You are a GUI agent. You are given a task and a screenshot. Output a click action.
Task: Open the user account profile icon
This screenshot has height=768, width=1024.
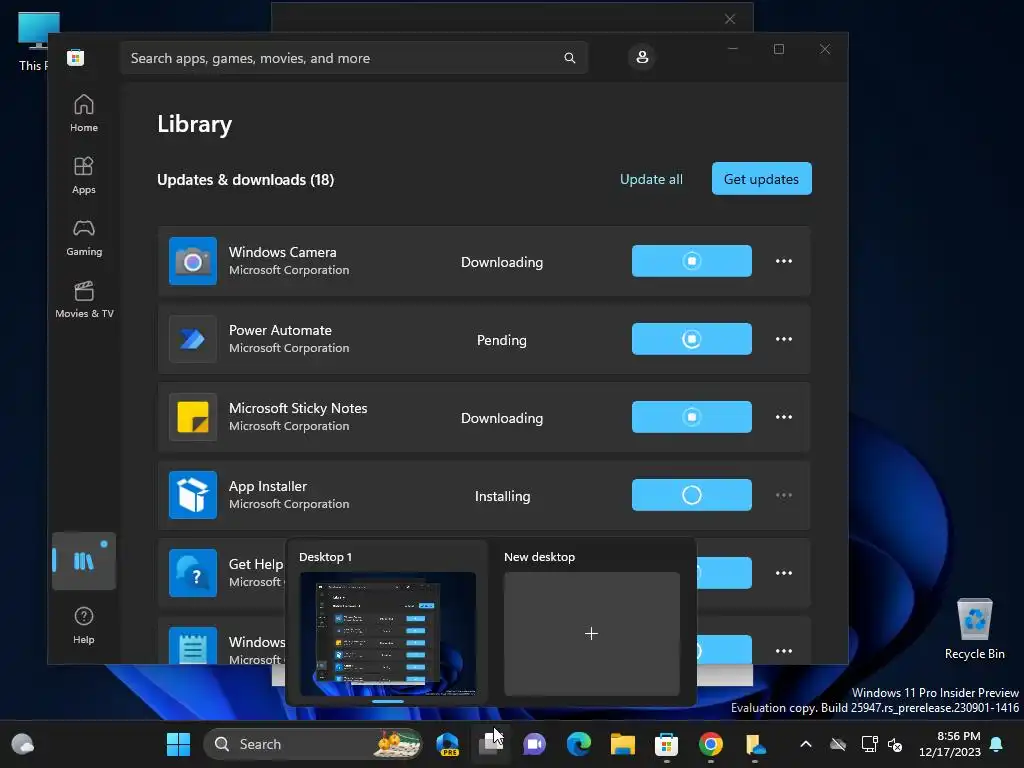click(x=642, y=57)
